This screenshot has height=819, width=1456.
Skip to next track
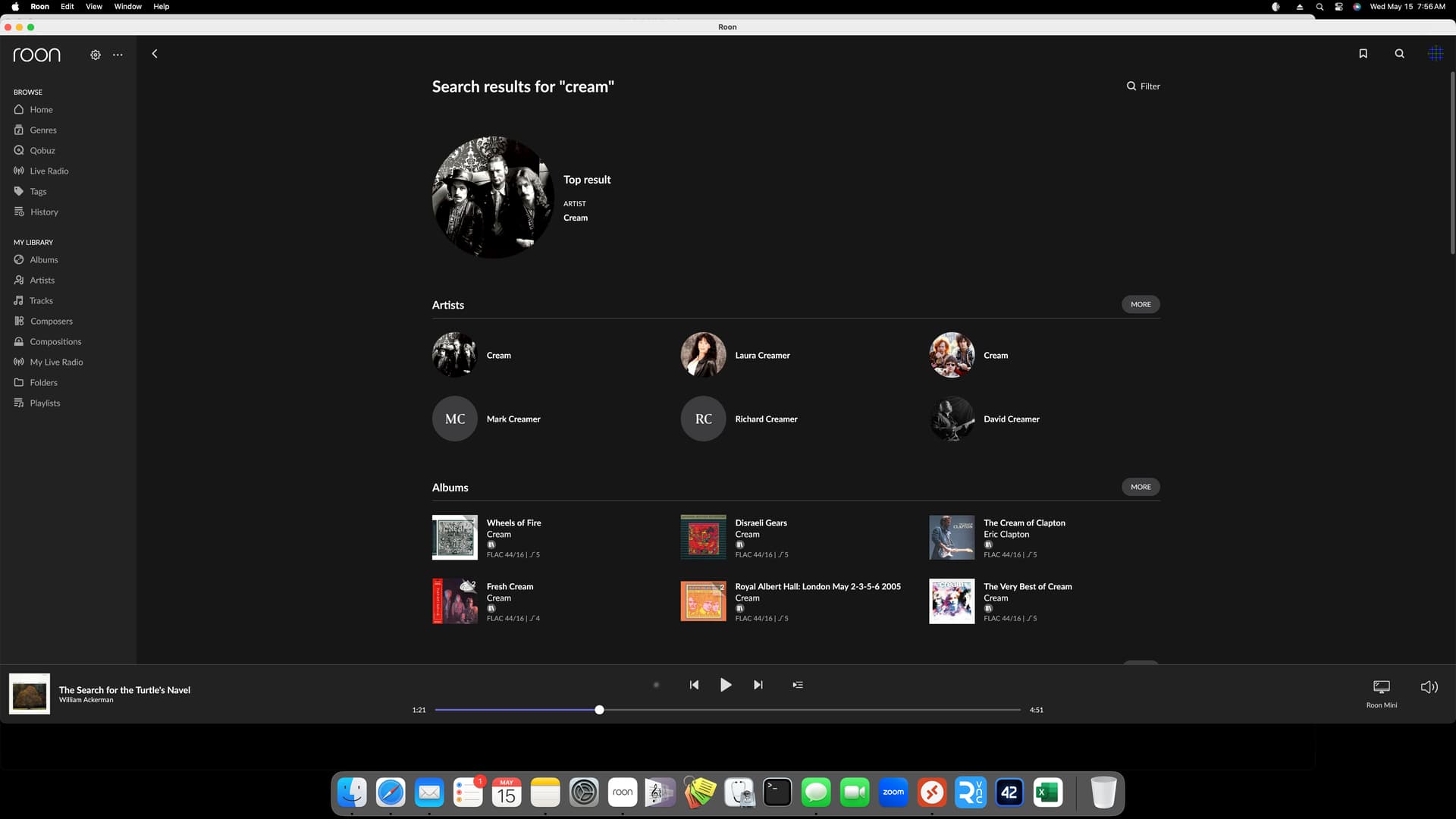[758, 685]
